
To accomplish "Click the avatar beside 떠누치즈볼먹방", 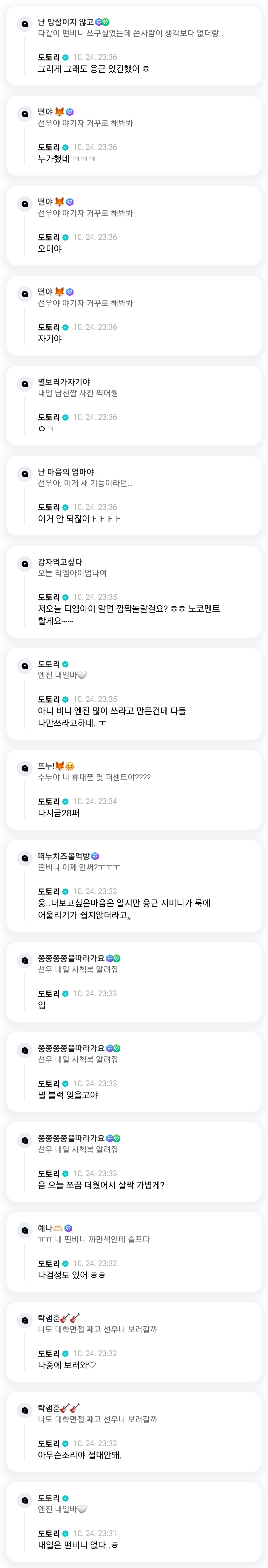I will pyautogui.click(x=24, y=858).
